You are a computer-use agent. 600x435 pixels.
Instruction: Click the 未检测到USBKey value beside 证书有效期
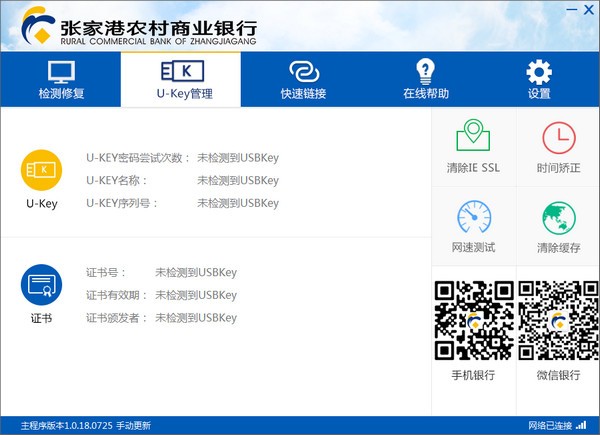pyautogui.click(x=196, y=295)
